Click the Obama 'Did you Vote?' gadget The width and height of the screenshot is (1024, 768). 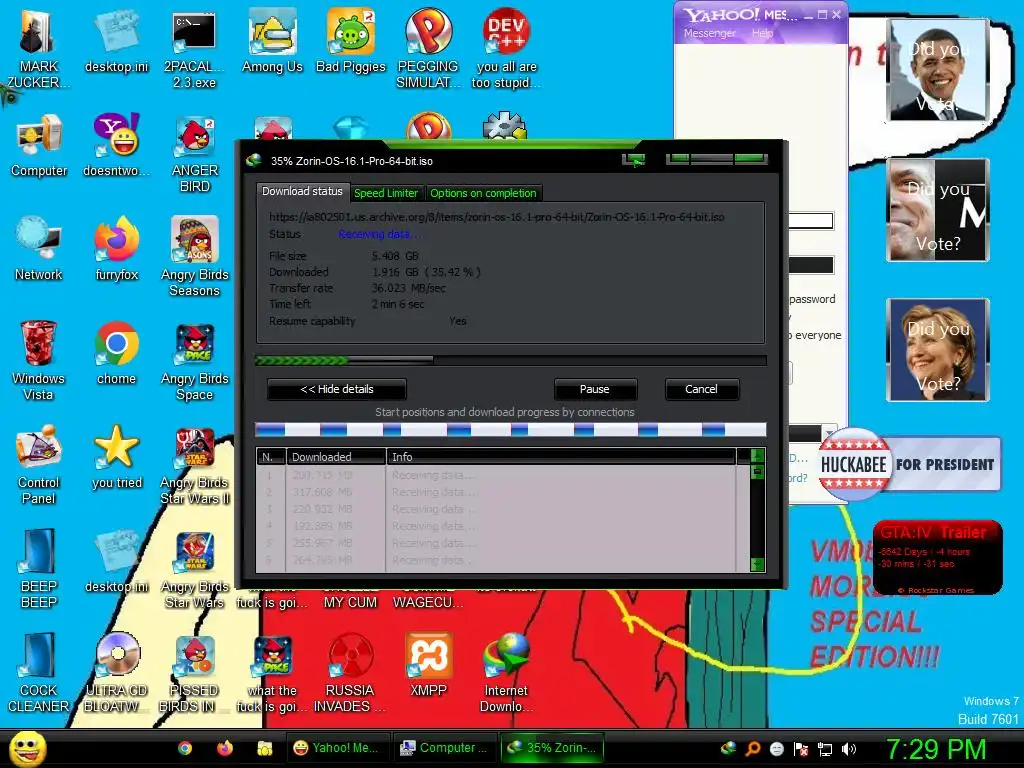point(938,70)
